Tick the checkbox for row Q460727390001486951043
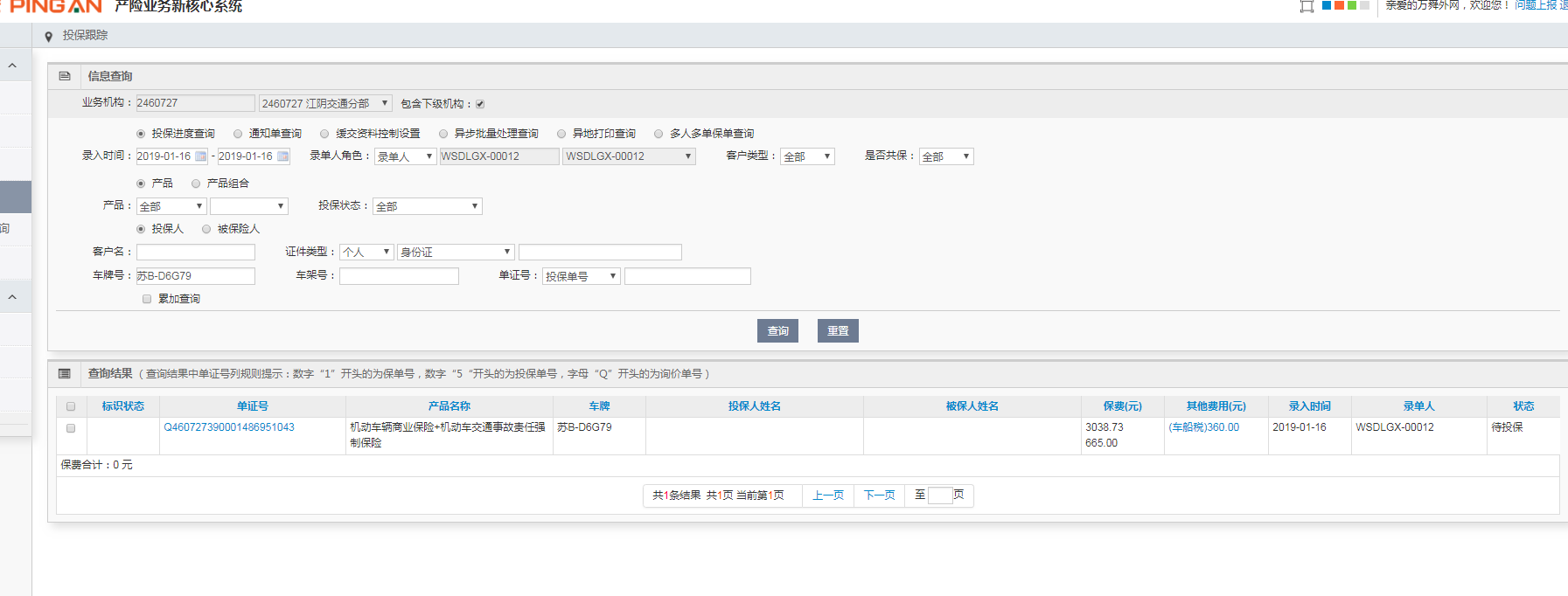The image size is (1568, 596). [x=71, y=428]
